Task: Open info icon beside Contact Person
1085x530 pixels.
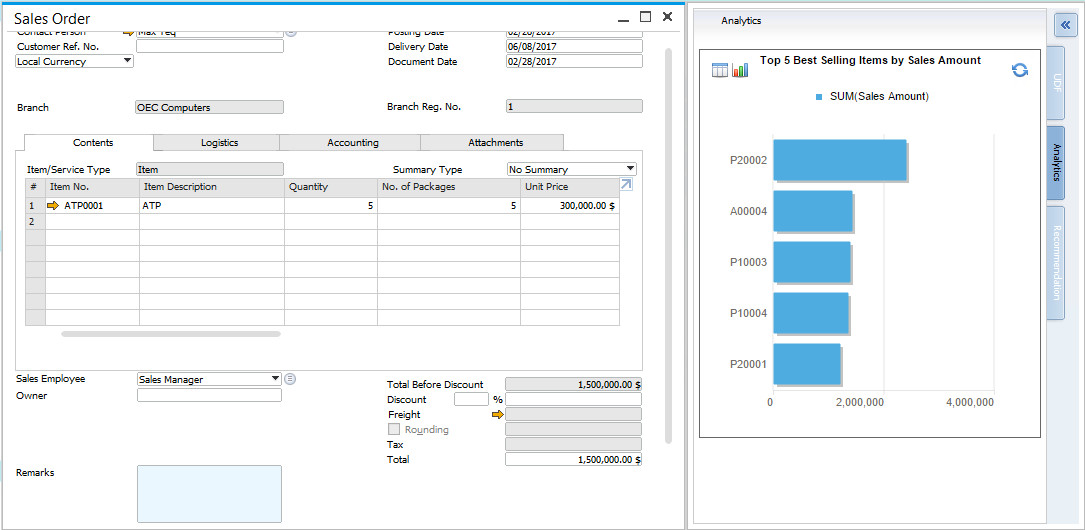Action: (291, 32)
